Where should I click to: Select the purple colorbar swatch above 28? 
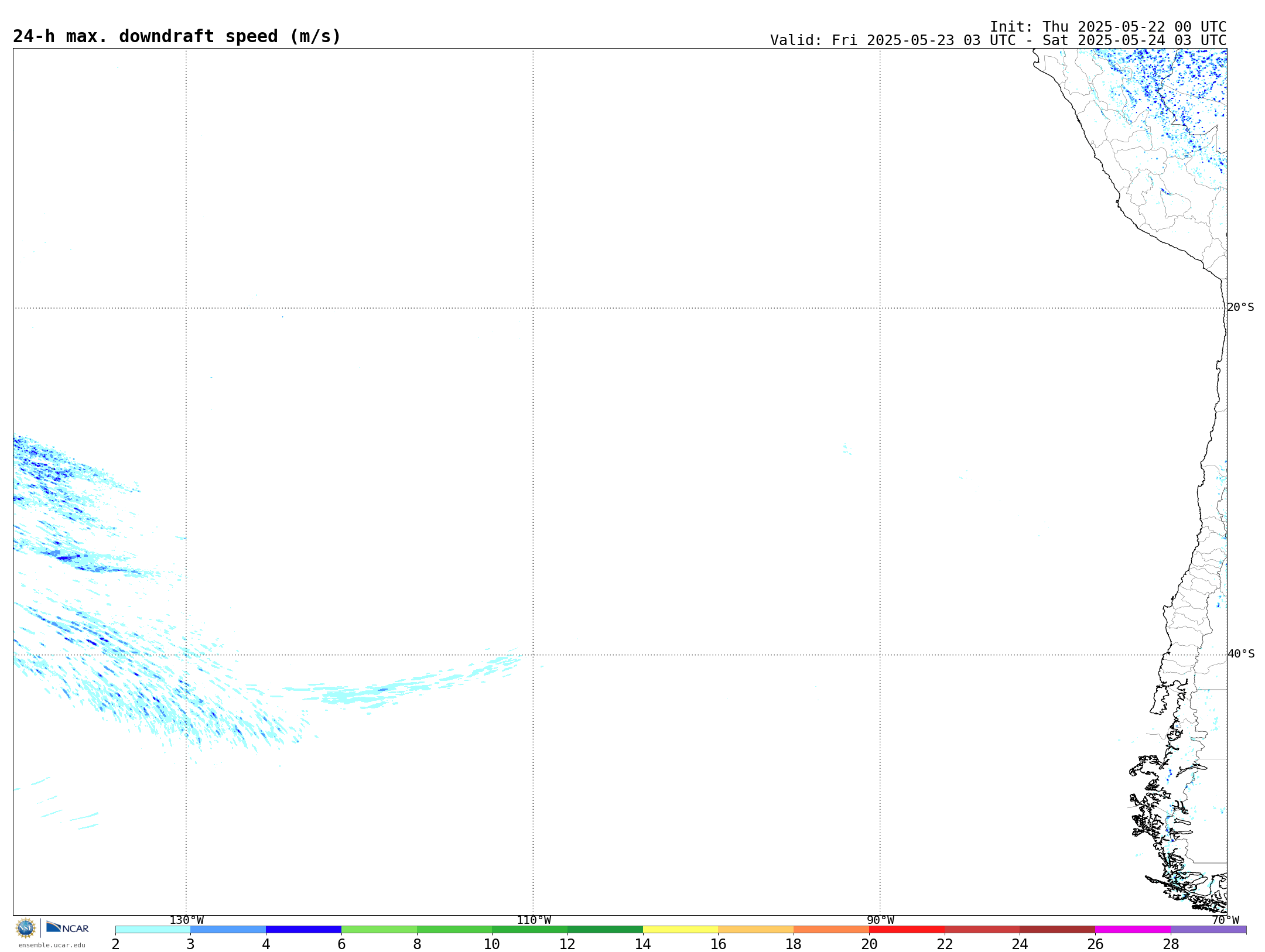coord(1209,930)
